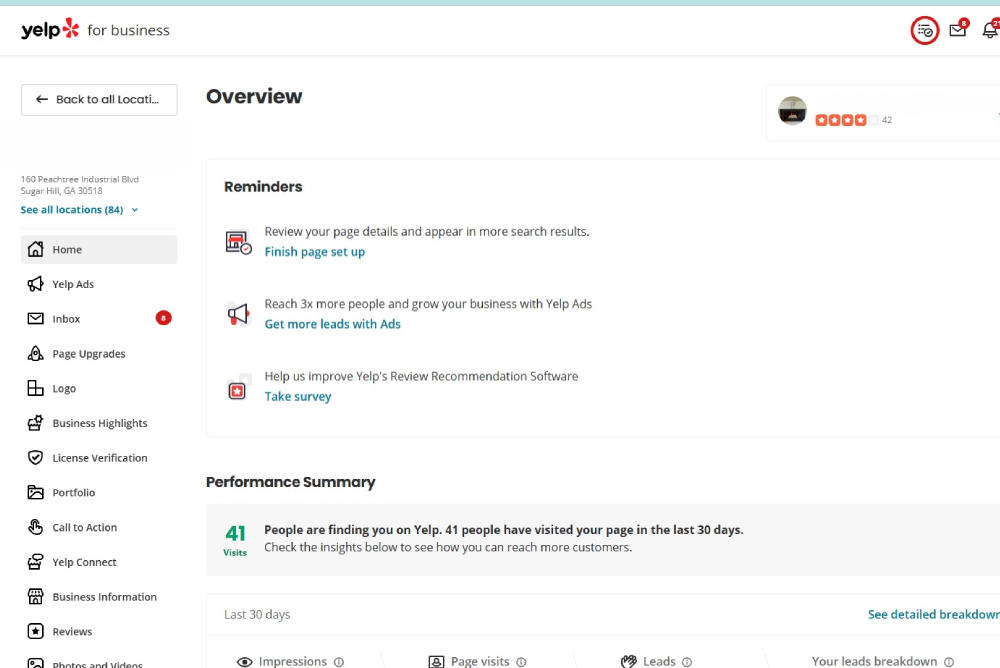This screenshot has width=1000, height=668.
Task: Click the four-star rating display
Action: (x=846, y=120)
